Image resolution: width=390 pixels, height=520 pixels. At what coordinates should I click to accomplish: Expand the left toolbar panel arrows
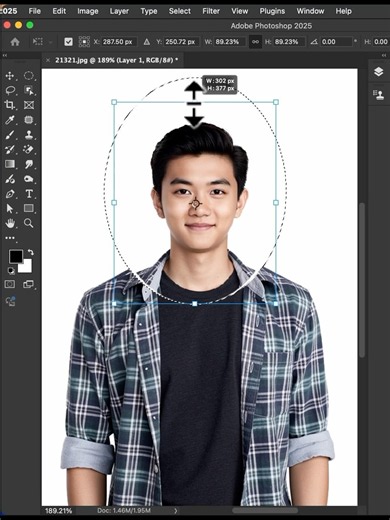(x=5, y=55)
